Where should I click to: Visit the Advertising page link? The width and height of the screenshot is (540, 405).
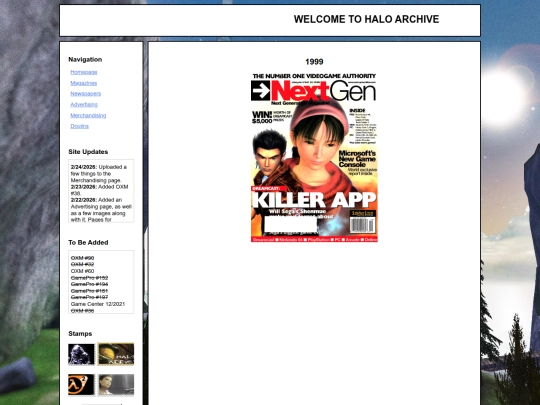tap(84, 104)
